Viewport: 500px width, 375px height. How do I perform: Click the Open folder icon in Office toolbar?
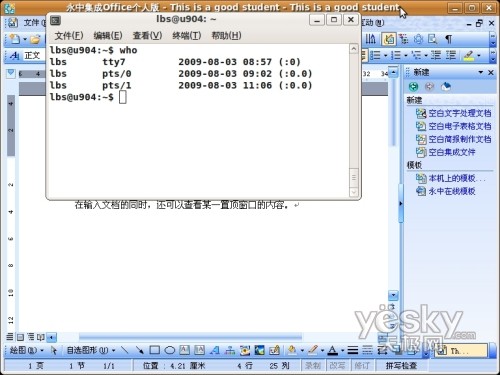pyautogui.click(x=35, y=39)
